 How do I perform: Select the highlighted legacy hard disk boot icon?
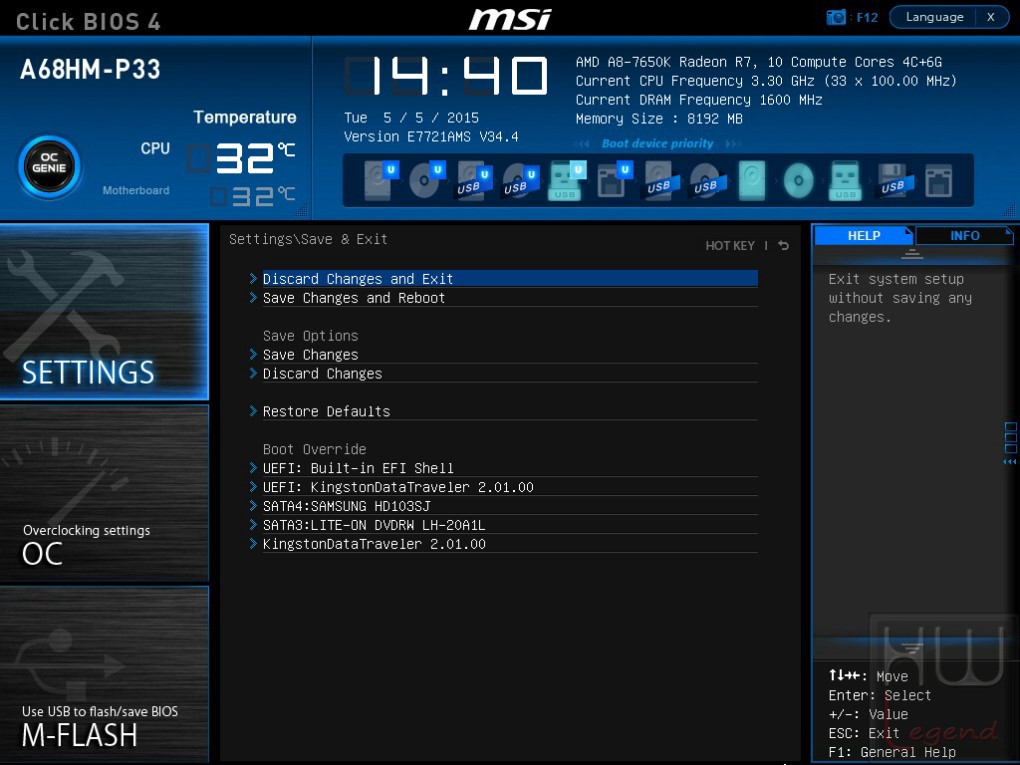tap(752, 180)
